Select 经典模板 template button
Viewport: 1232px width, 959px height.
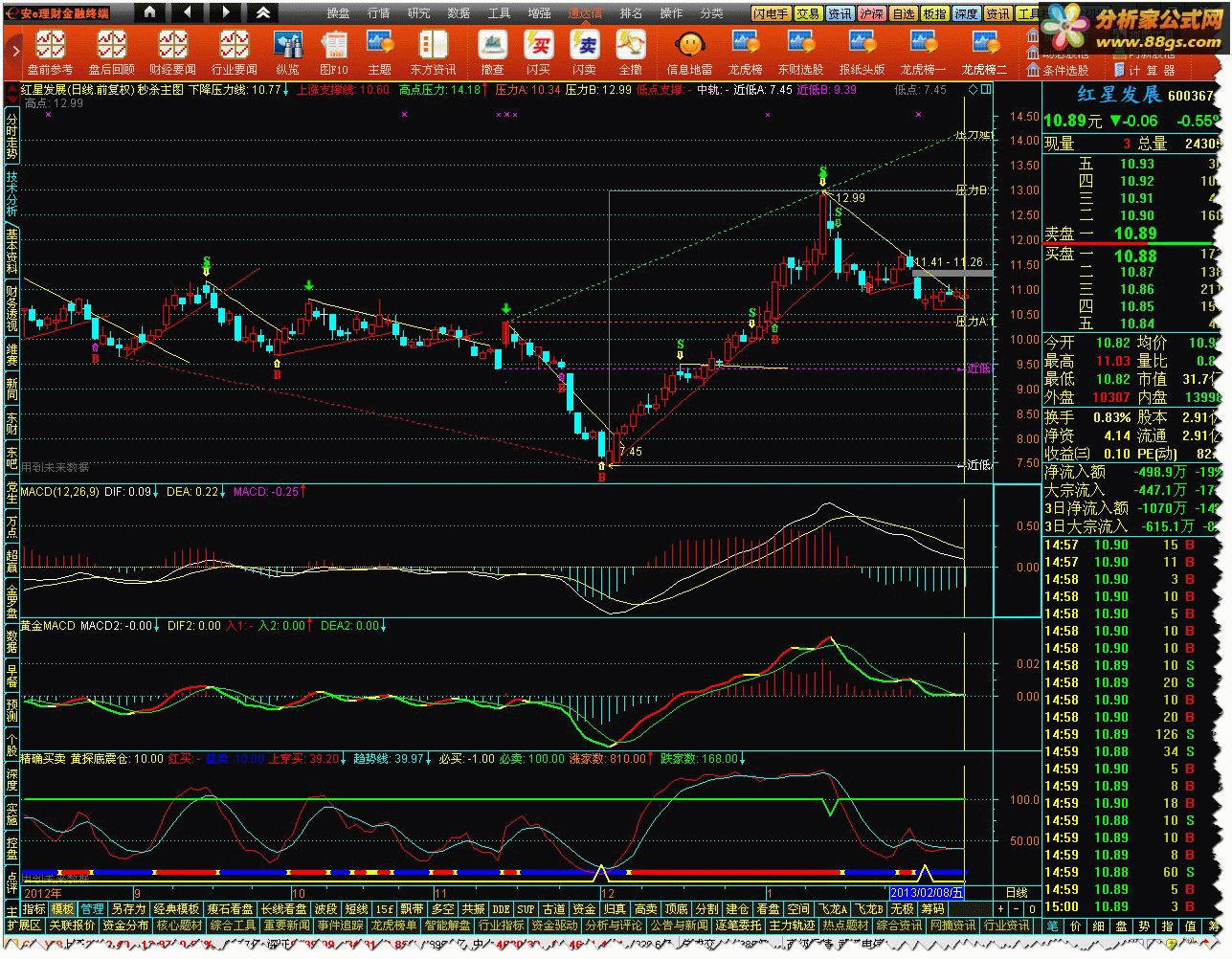(x=175, y=909)
